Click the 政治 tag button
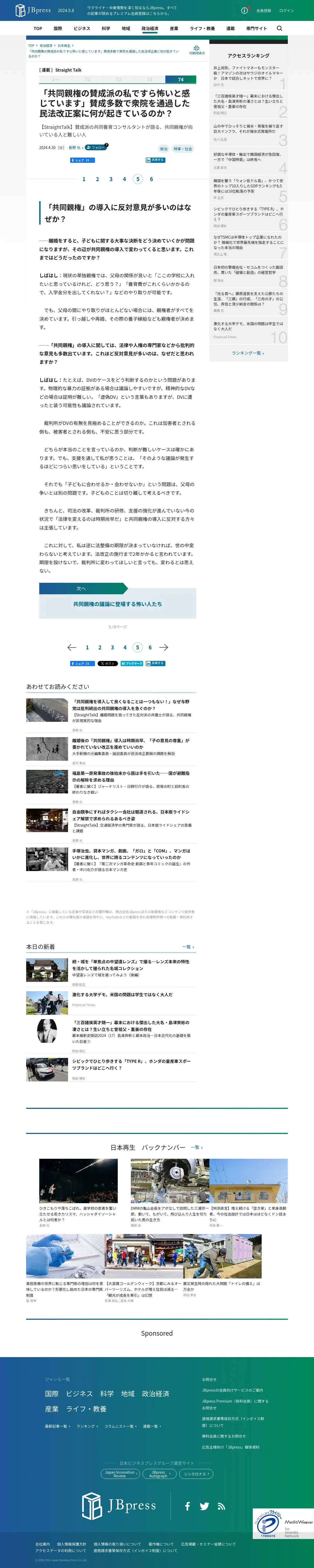 tap(163, 148)
